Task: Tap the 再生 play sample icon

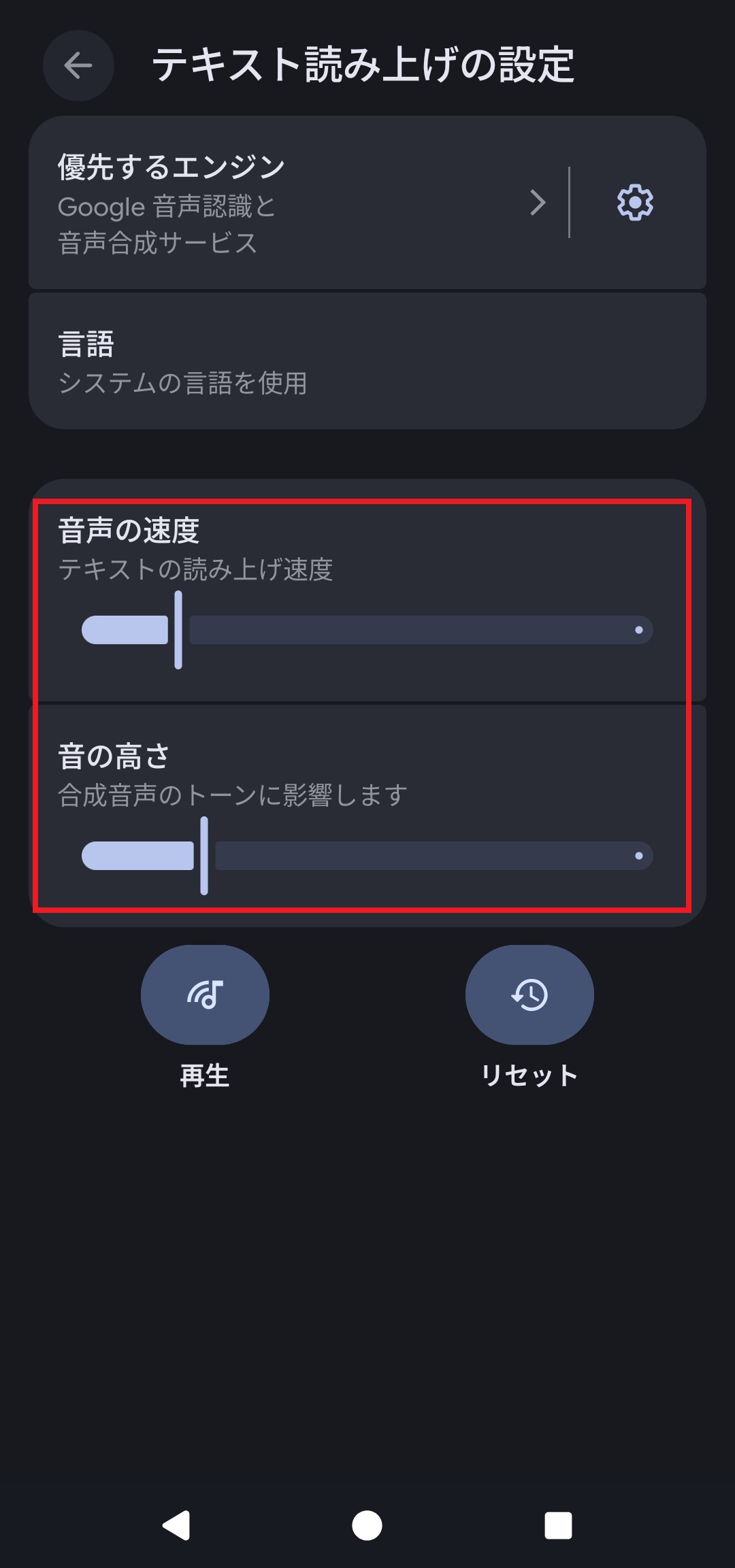Action: pos(205,995)
